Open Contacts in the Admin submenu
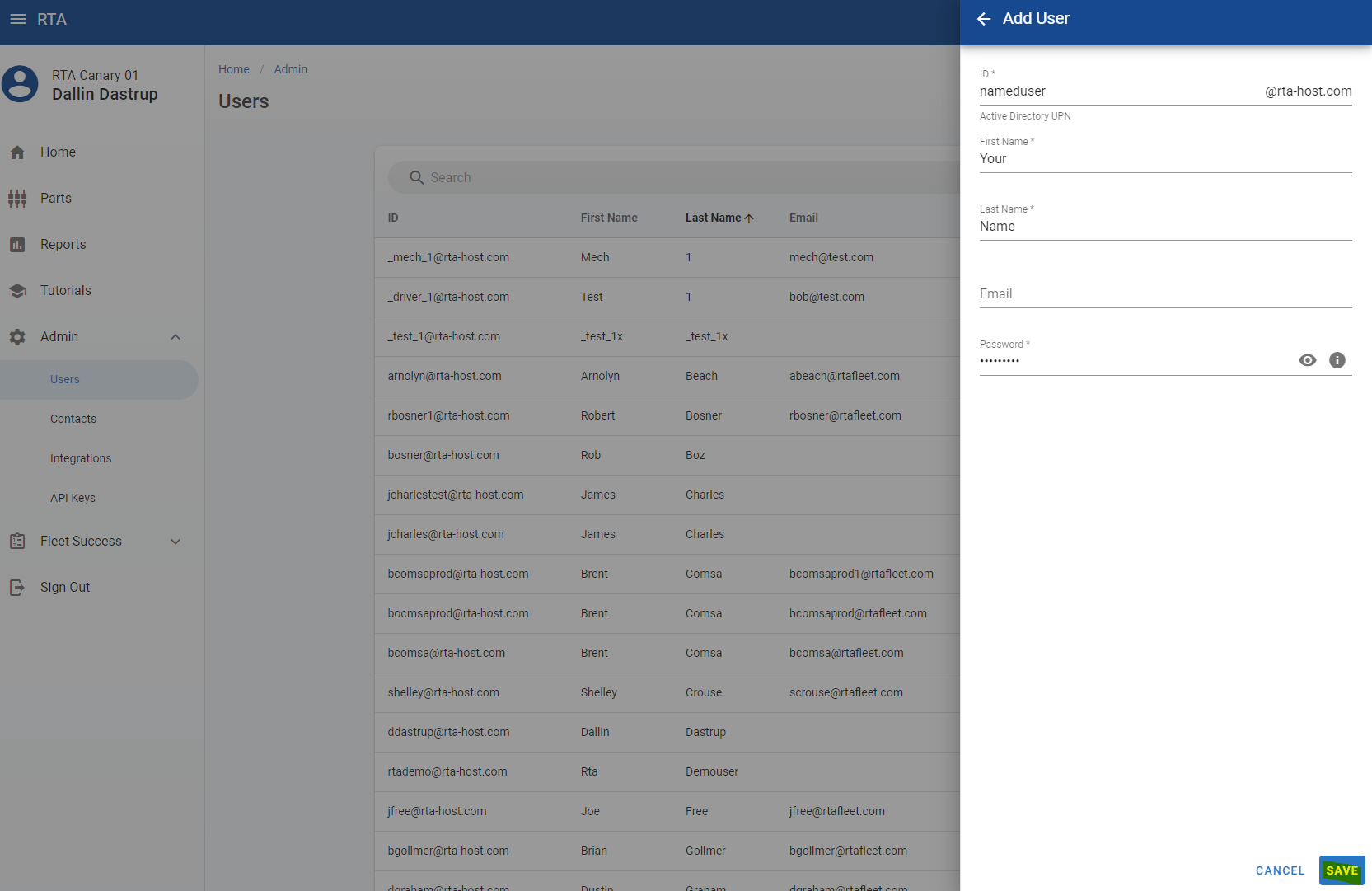The height and width of the screenshot is (891, 1372). [x=73, y=419]
